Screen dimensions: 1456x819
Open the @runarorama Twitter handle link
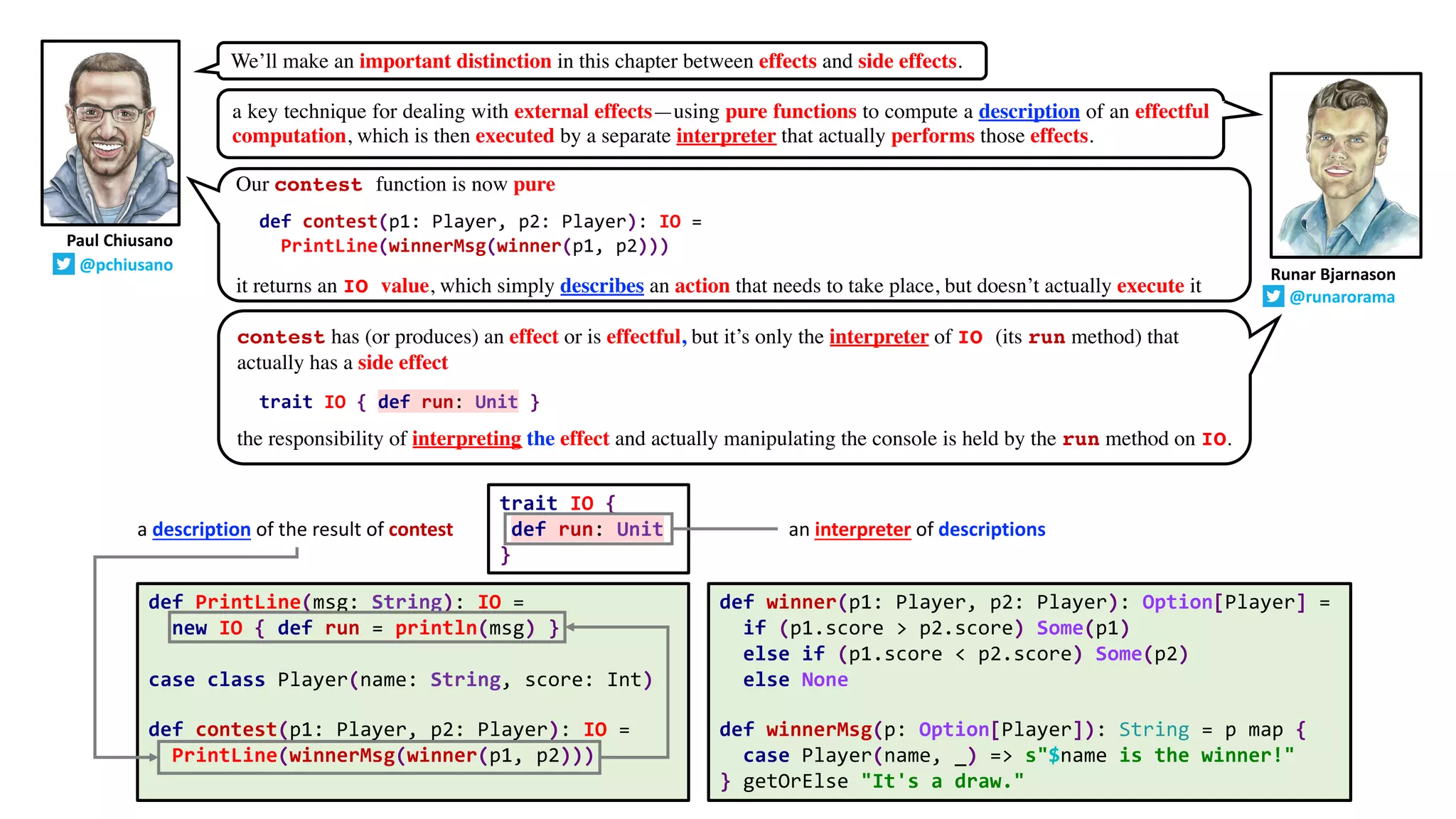pos(1342,297)
